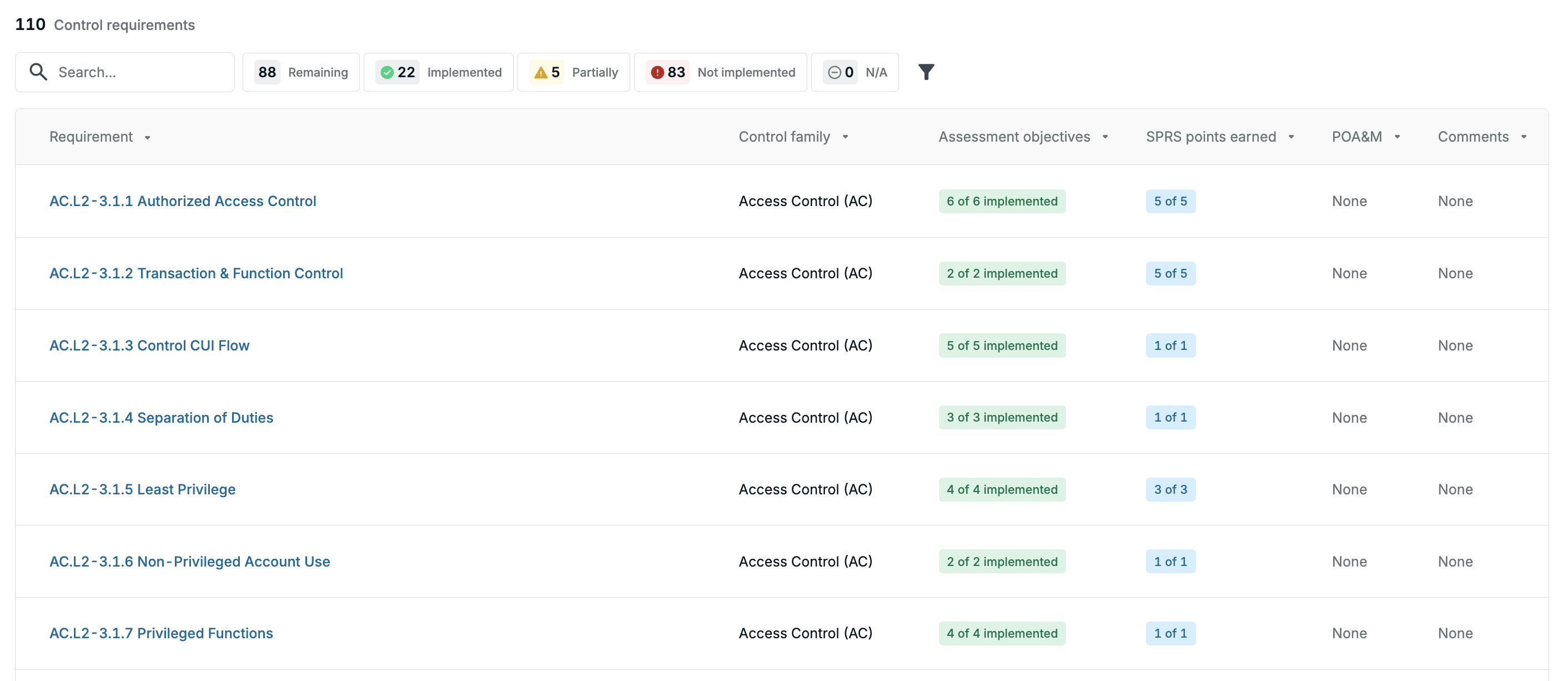Filter by 5 Partially
The width and height of the screenshot is (1568, 681).
tap(574, 72)
